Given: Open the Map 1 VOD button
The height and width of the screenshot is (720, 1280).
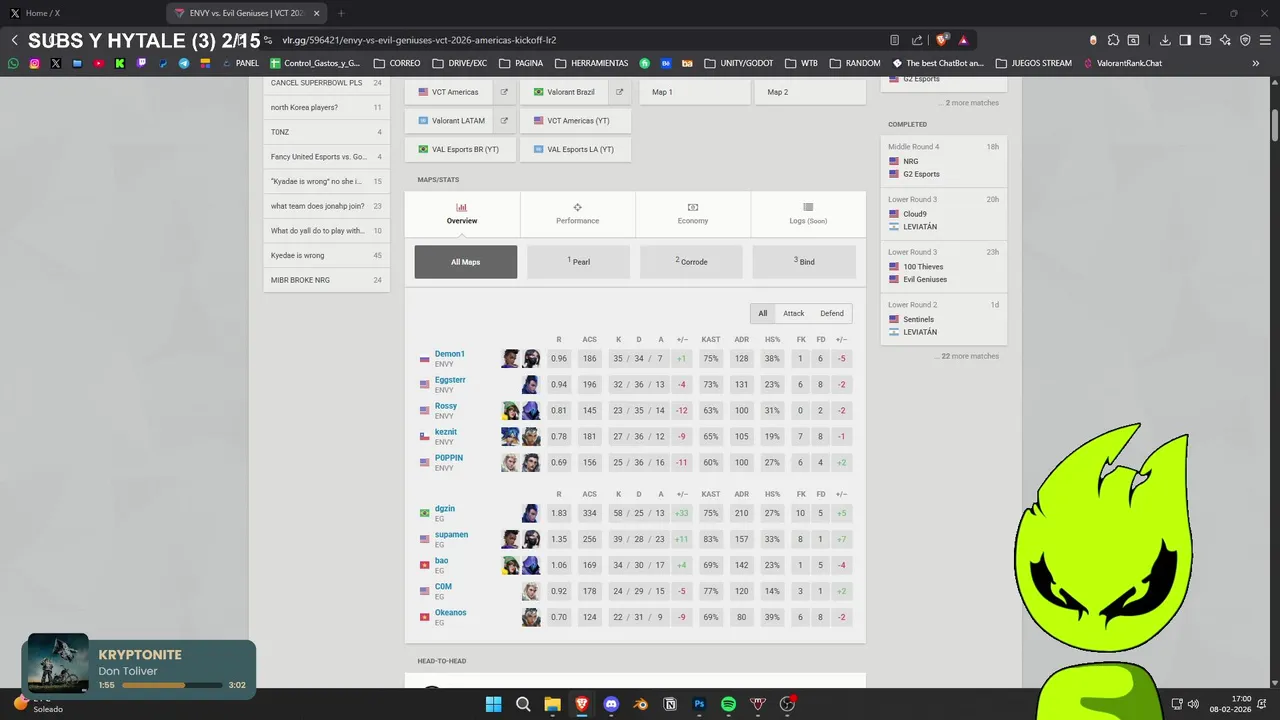Looking at the screenshot, I should click(x=694, y=92).
